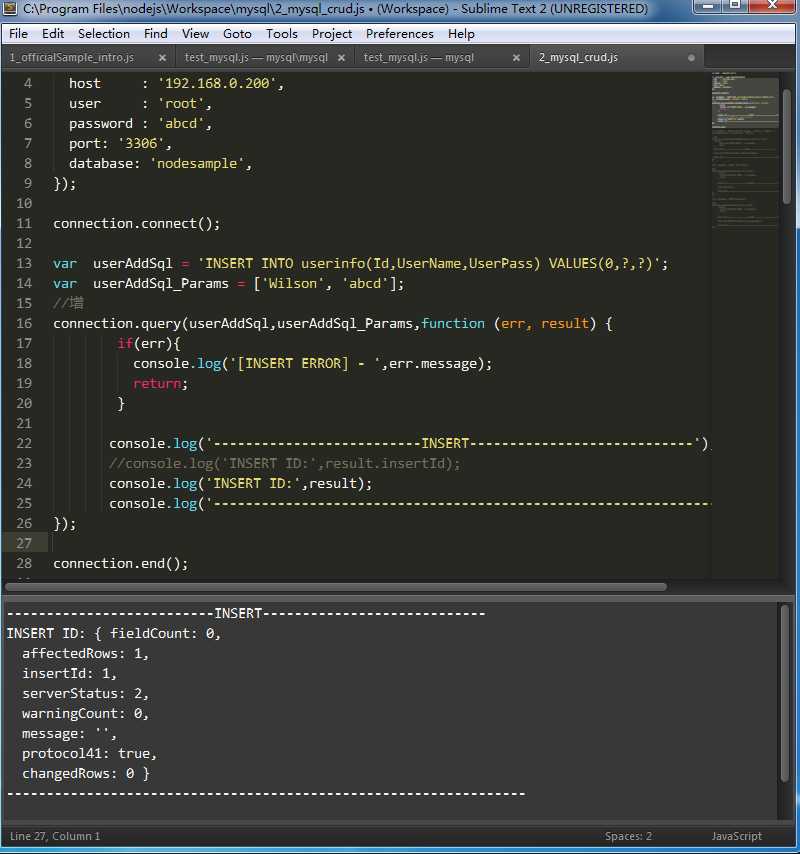Click unsaved dot on 2_mysql_crud.js tab
Screen dimensions: 800x854
[x=691, y=58]
